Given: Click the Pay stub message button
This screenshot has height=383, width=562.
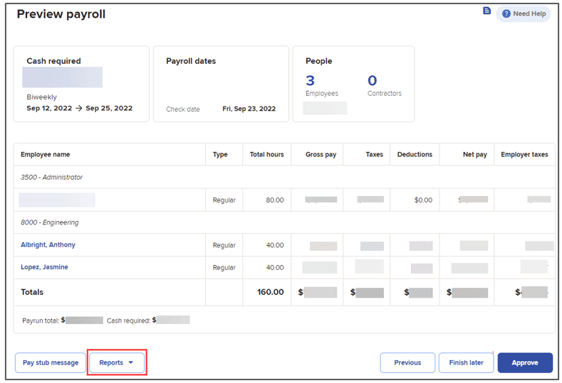Looking at the screenshot, I should [50, 363].
